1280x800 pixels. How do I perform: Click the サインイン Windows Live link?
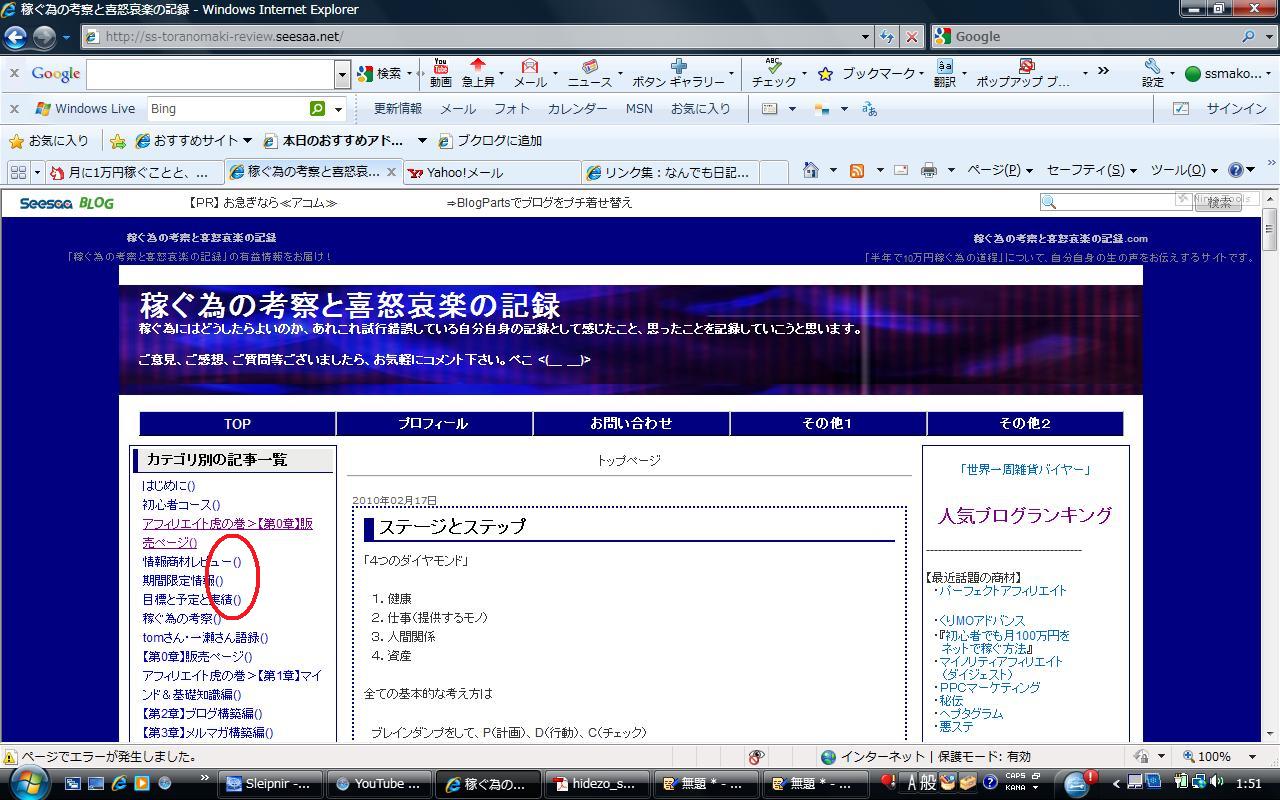click(x=1237, y=108)
